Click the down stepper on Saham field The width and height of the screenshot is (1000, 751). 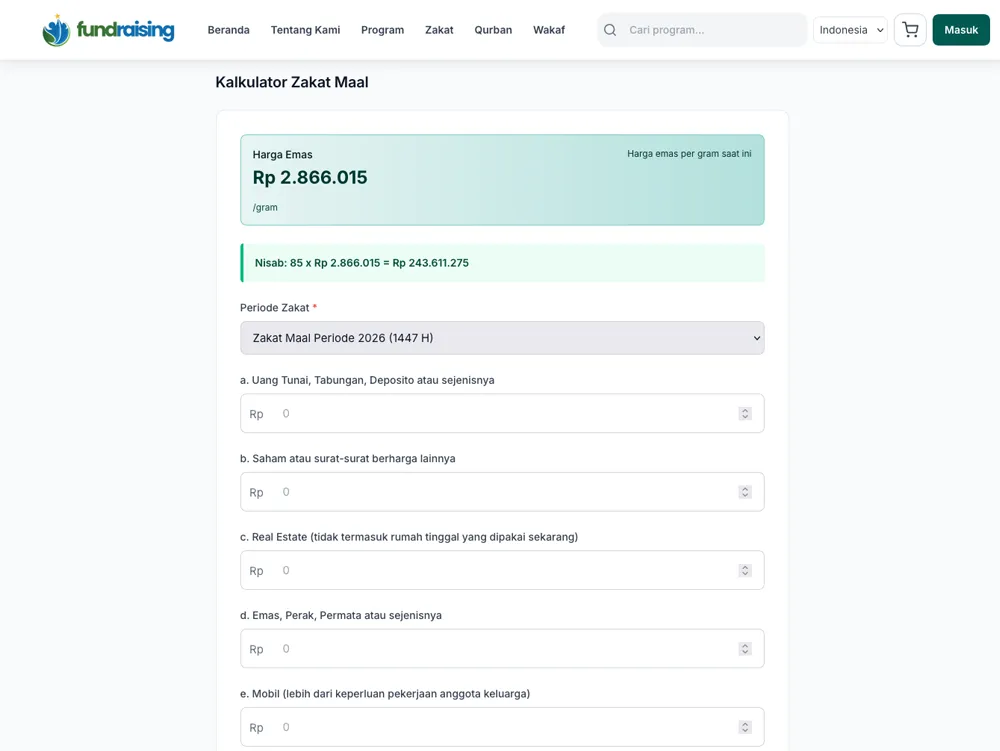[x=745, y=495]
